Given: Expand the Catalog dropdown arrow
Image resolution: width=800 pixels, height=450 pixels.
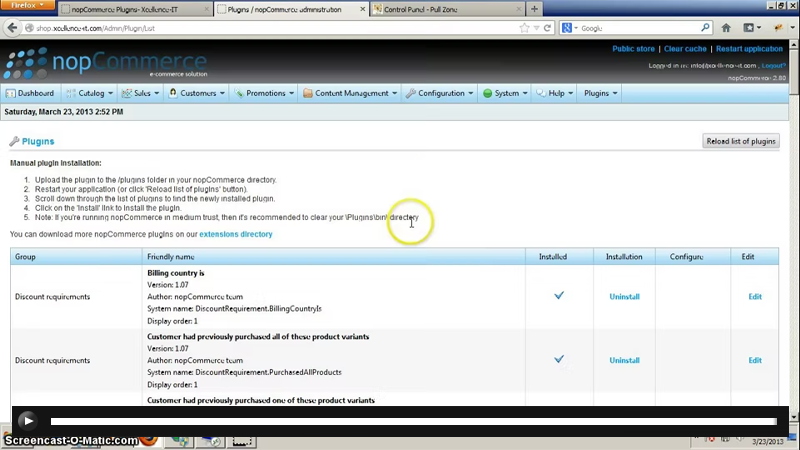Looking at the screenshot, I should pos(110,93).
